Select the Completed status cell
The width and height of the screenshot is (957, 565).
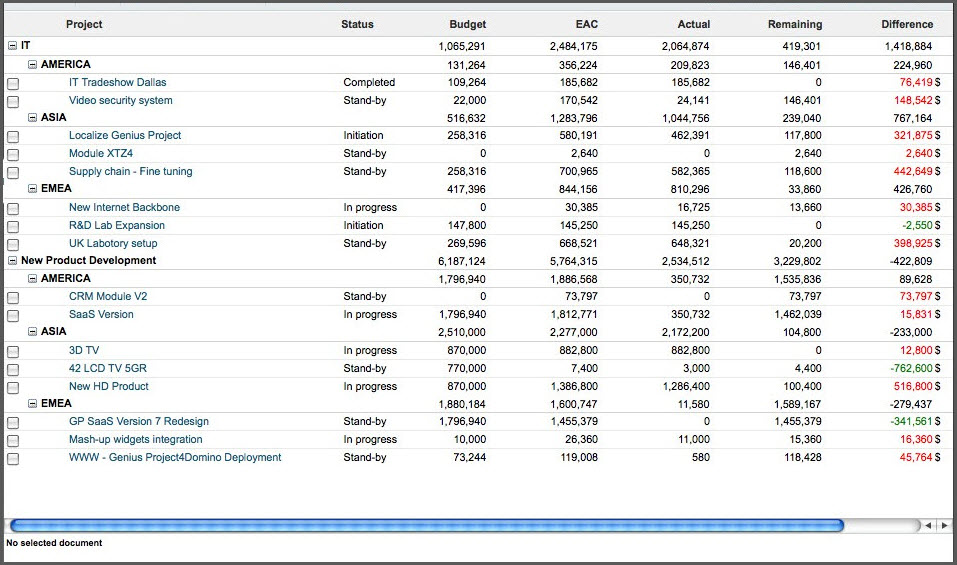tap(369, 82)
